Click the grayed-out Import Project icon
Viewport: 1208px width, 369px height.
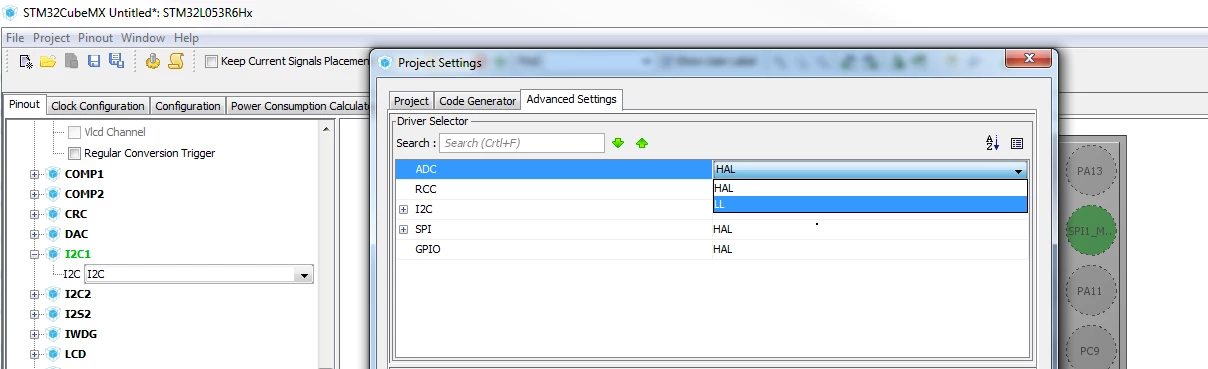pyautogui.click(x=71, y=61)
